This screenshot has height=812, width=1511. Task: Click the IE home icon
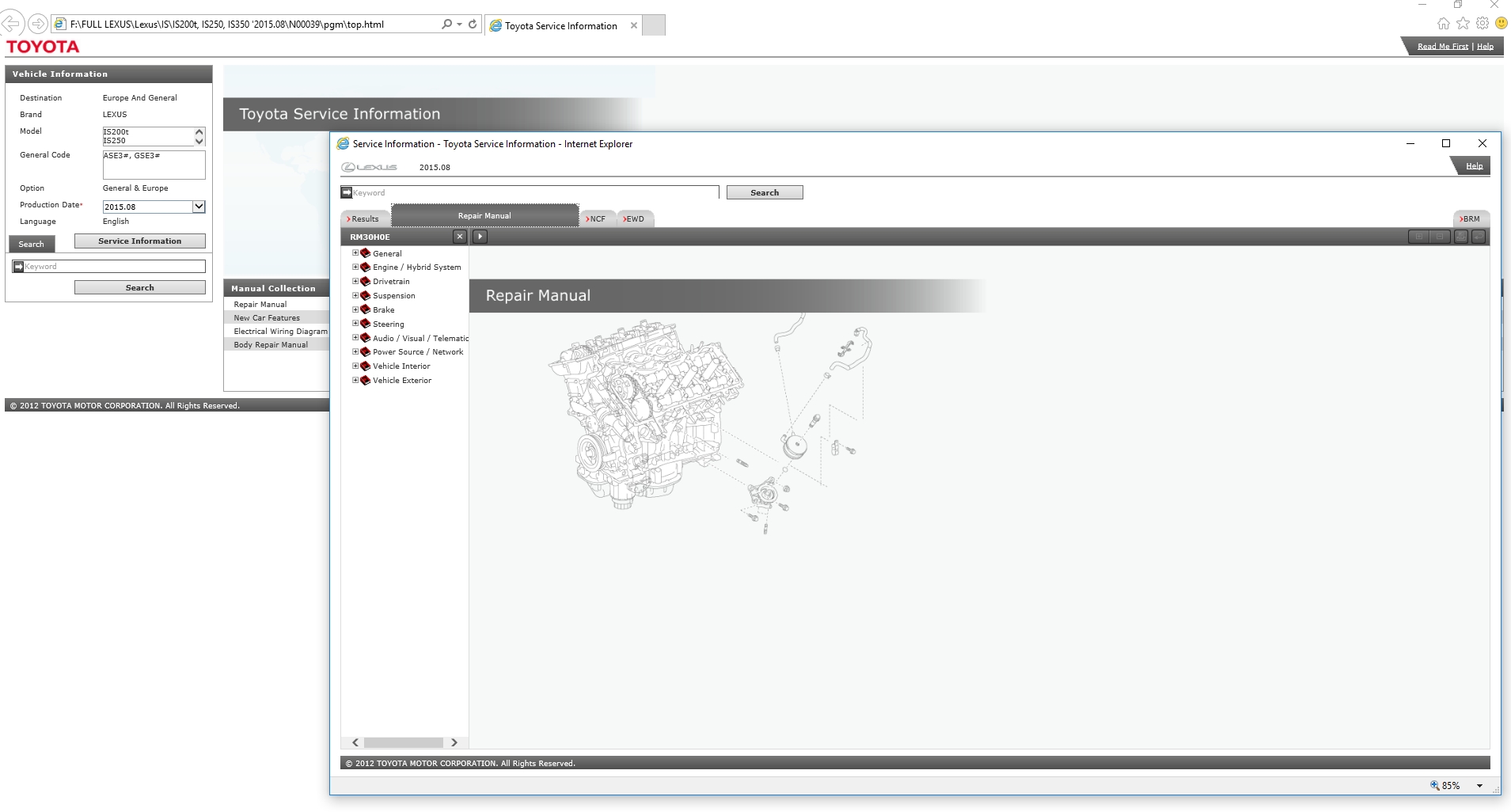coord(1444,24)
